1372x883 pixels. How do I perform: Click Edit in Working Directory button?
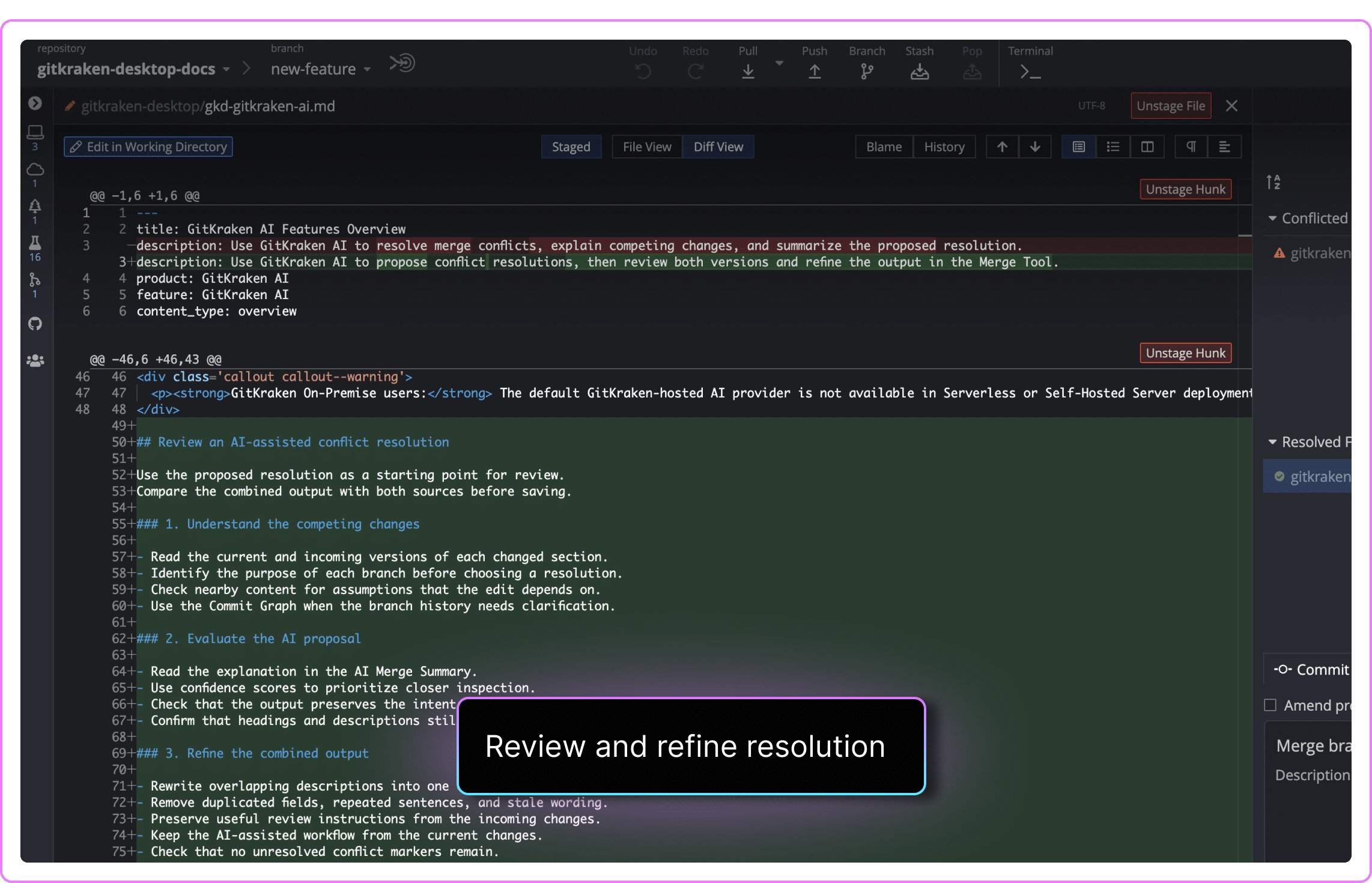click(148, 147)
